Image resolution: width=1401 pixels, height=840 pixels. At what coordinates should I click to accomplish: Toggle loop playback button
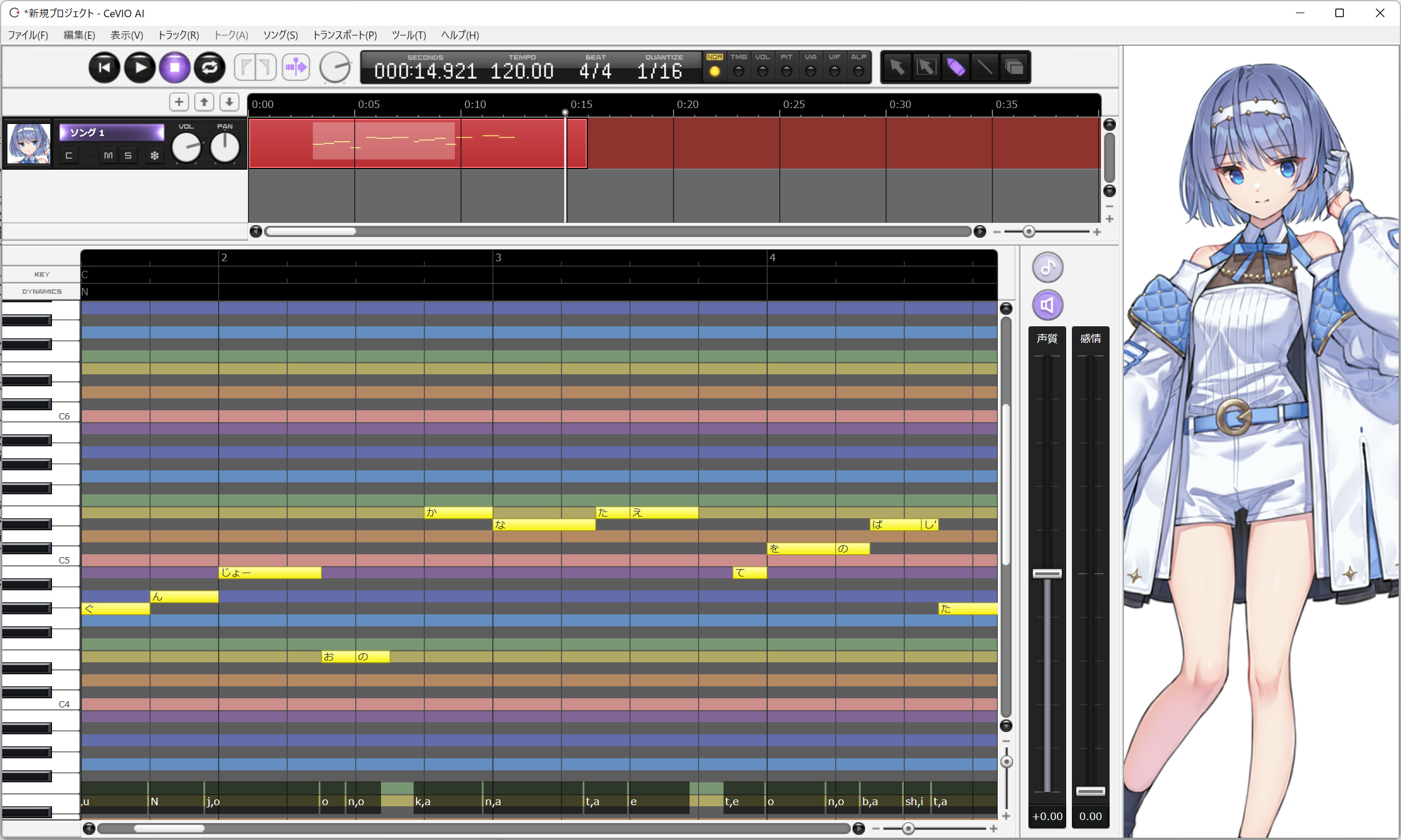pos(210,67)
